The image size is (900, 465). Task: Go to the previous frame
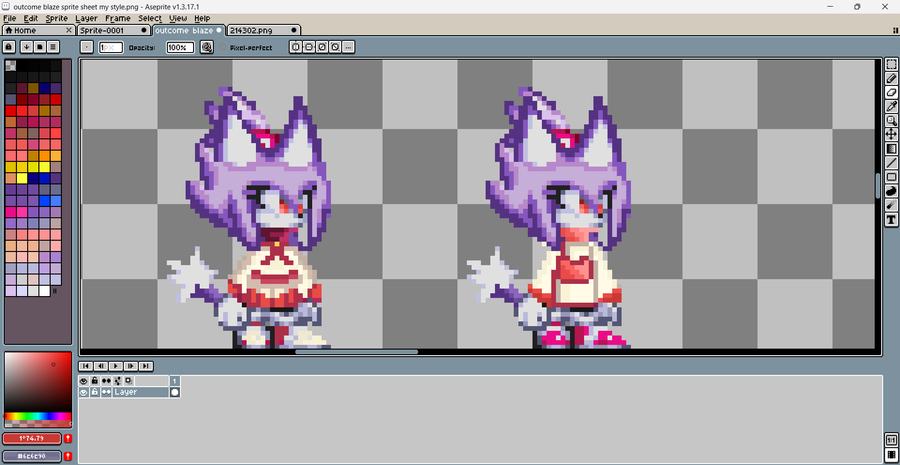click(x=101, y=366)
